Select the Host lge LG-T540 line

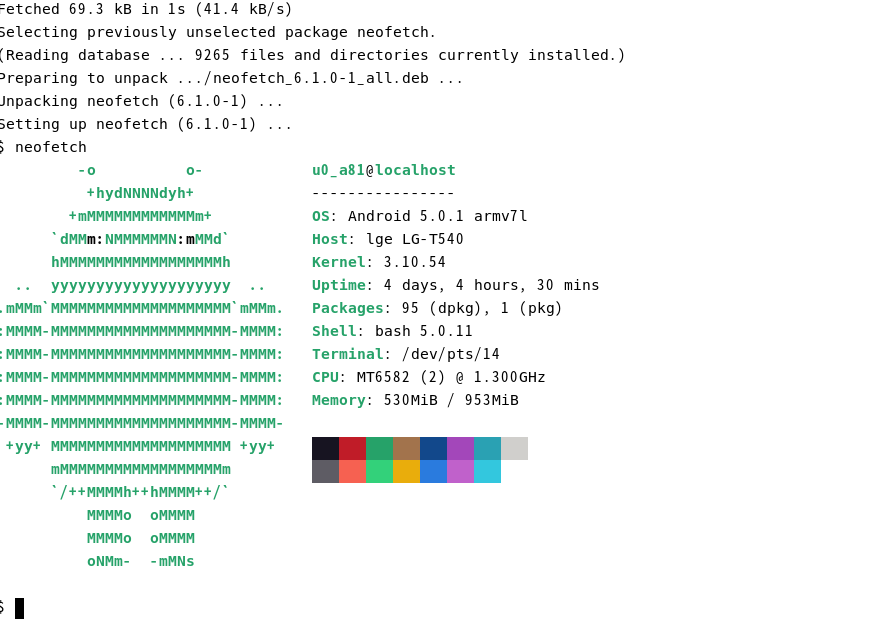pyautogui.click(x=388, y=239)
